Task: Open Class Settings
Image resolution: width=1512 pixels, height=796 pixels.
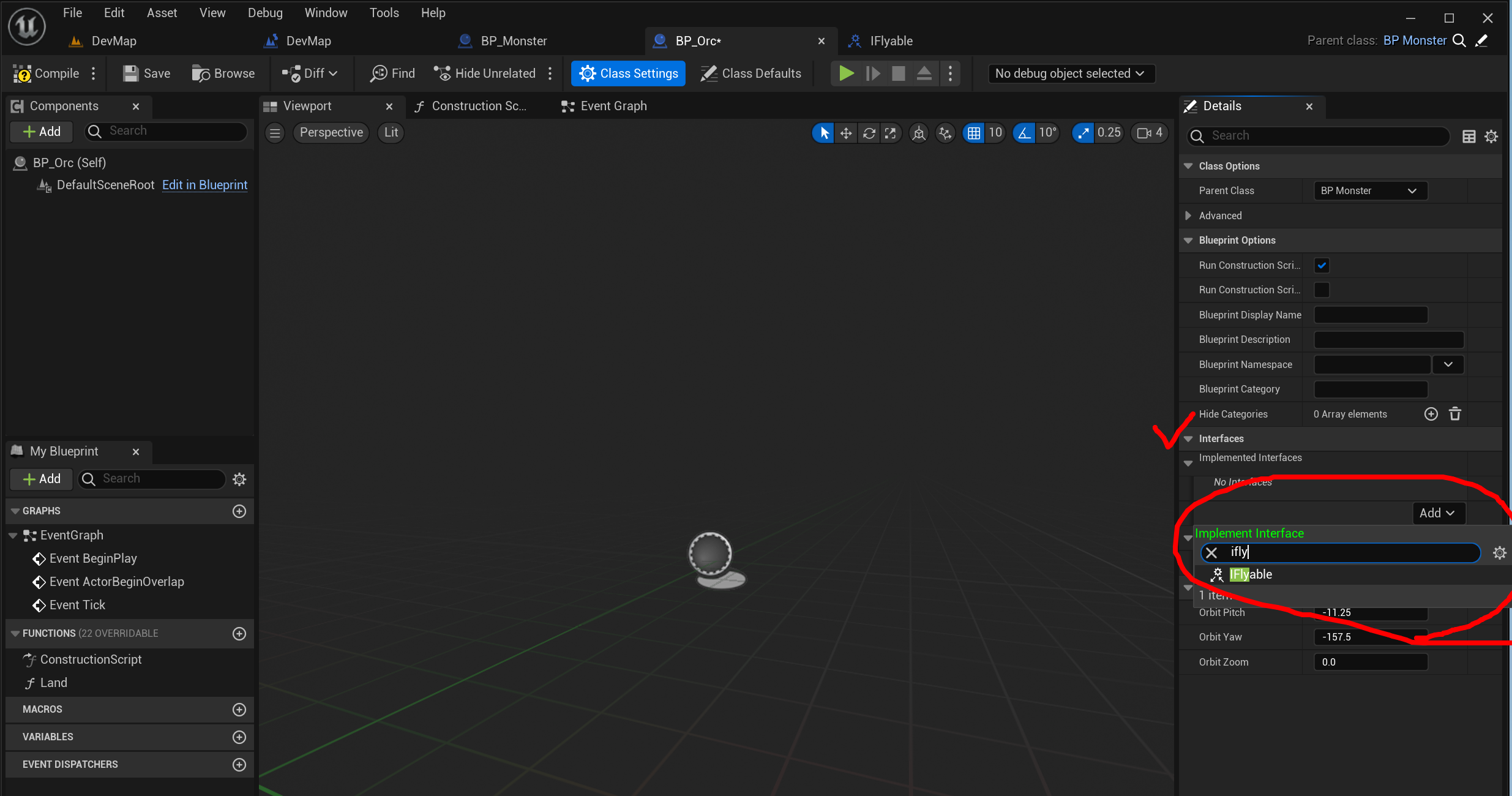Action: (628, 73)
